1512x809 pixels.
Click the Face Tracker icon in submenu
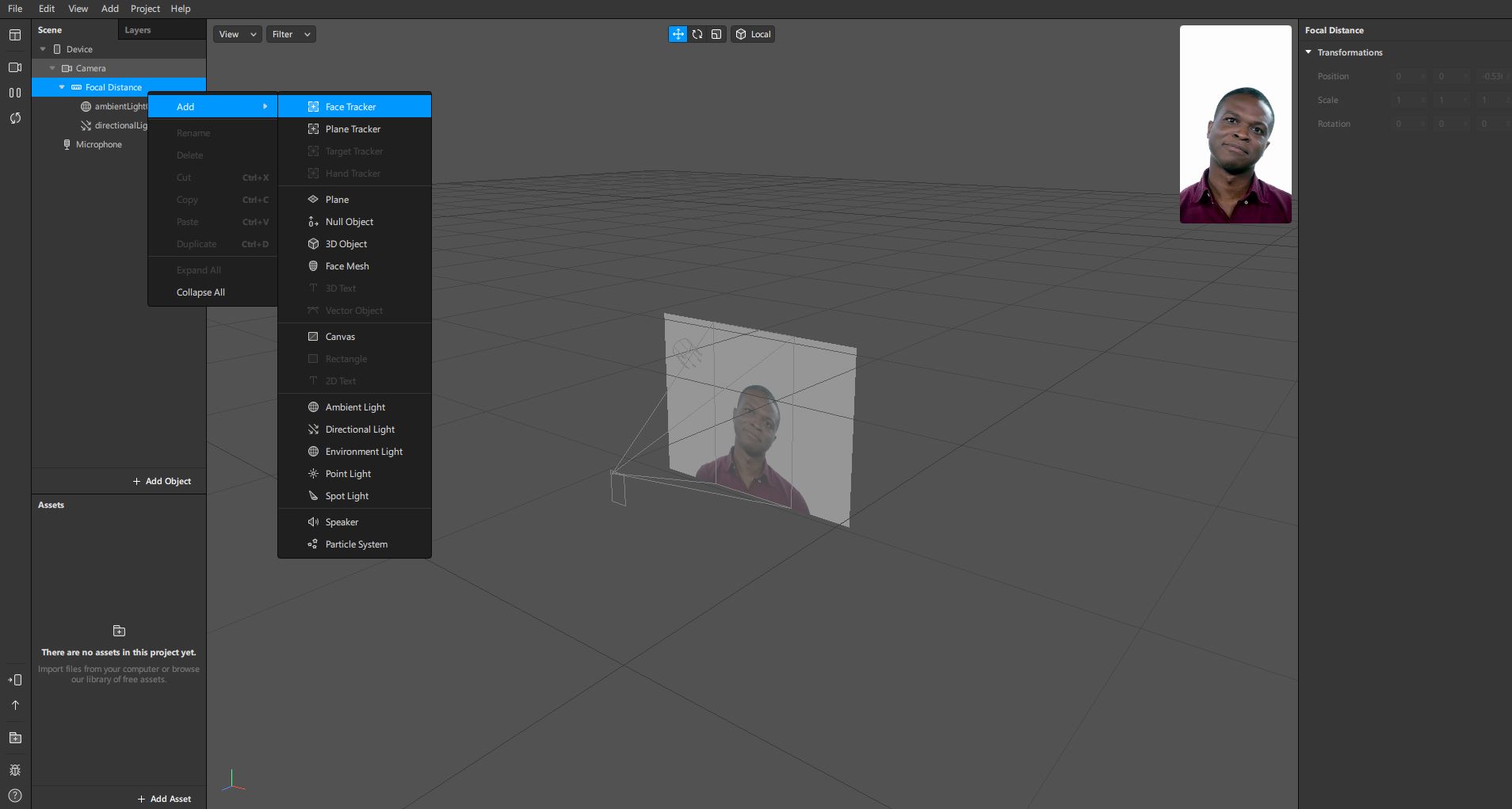point(313,107)
